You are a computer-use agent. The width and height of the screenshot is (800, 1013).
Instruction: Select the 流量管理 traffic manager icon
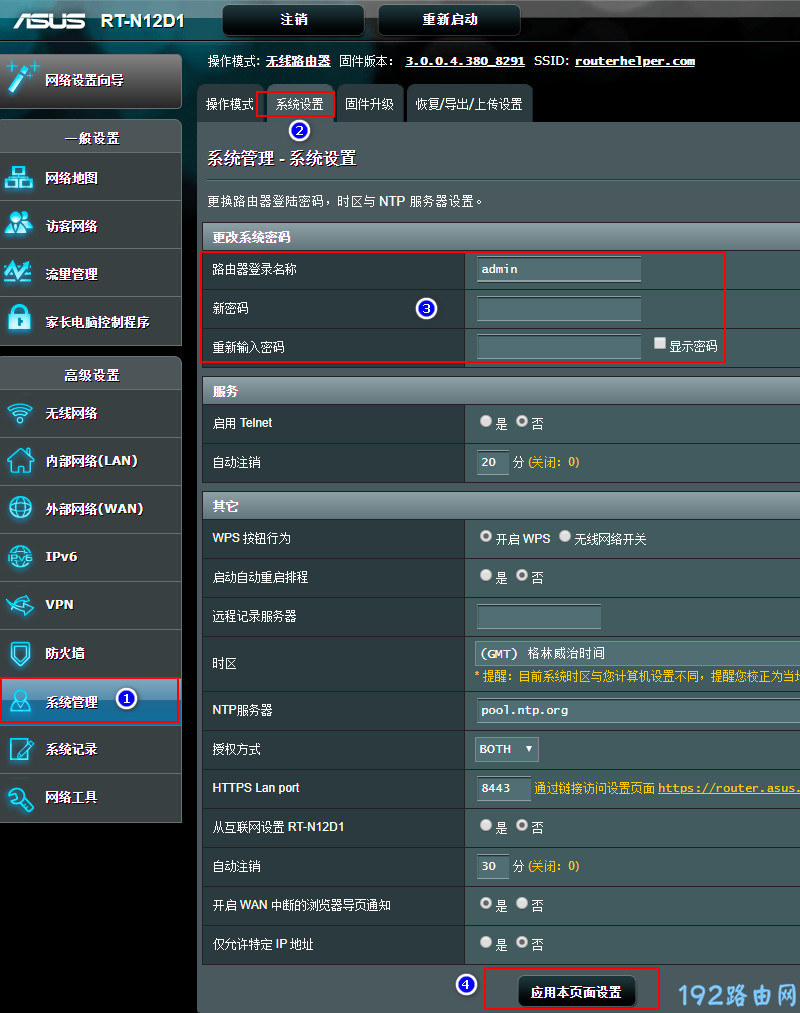tap(20, 273)
